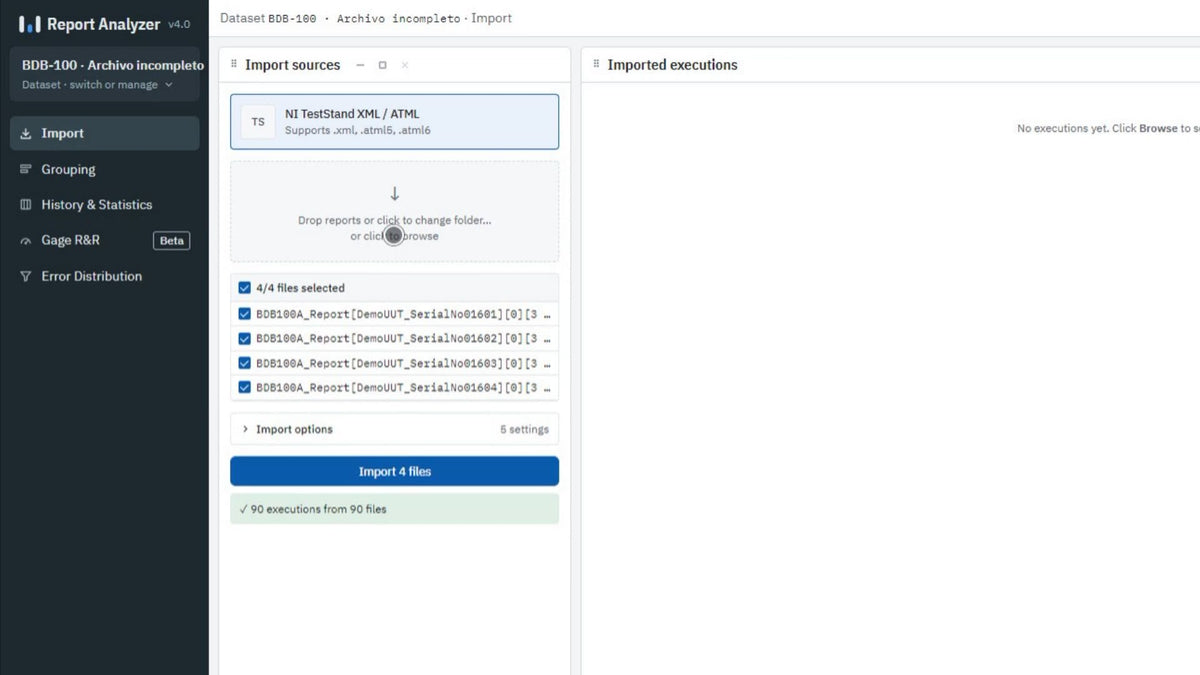Click the History & Statistics table icon
The height and width of the screenshot is (675, 1200).
click(26, 205)
